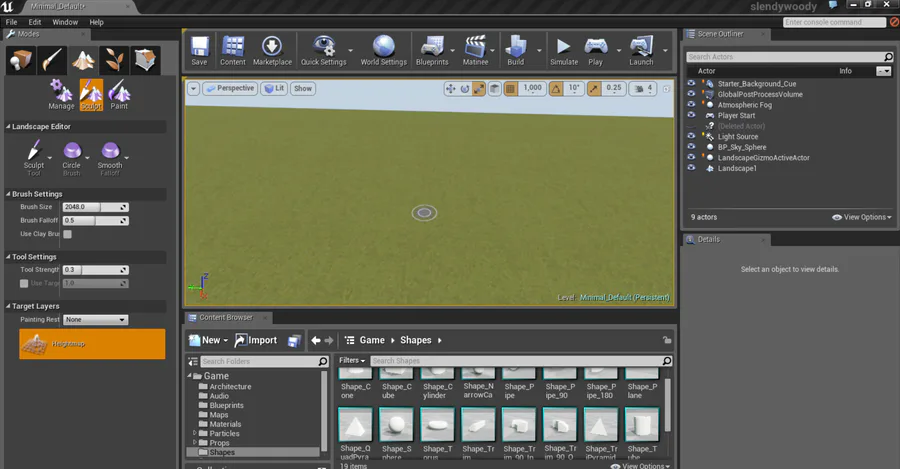Select the rotate gizmo in viewport

pyautogui.click(x=464, y=88)
